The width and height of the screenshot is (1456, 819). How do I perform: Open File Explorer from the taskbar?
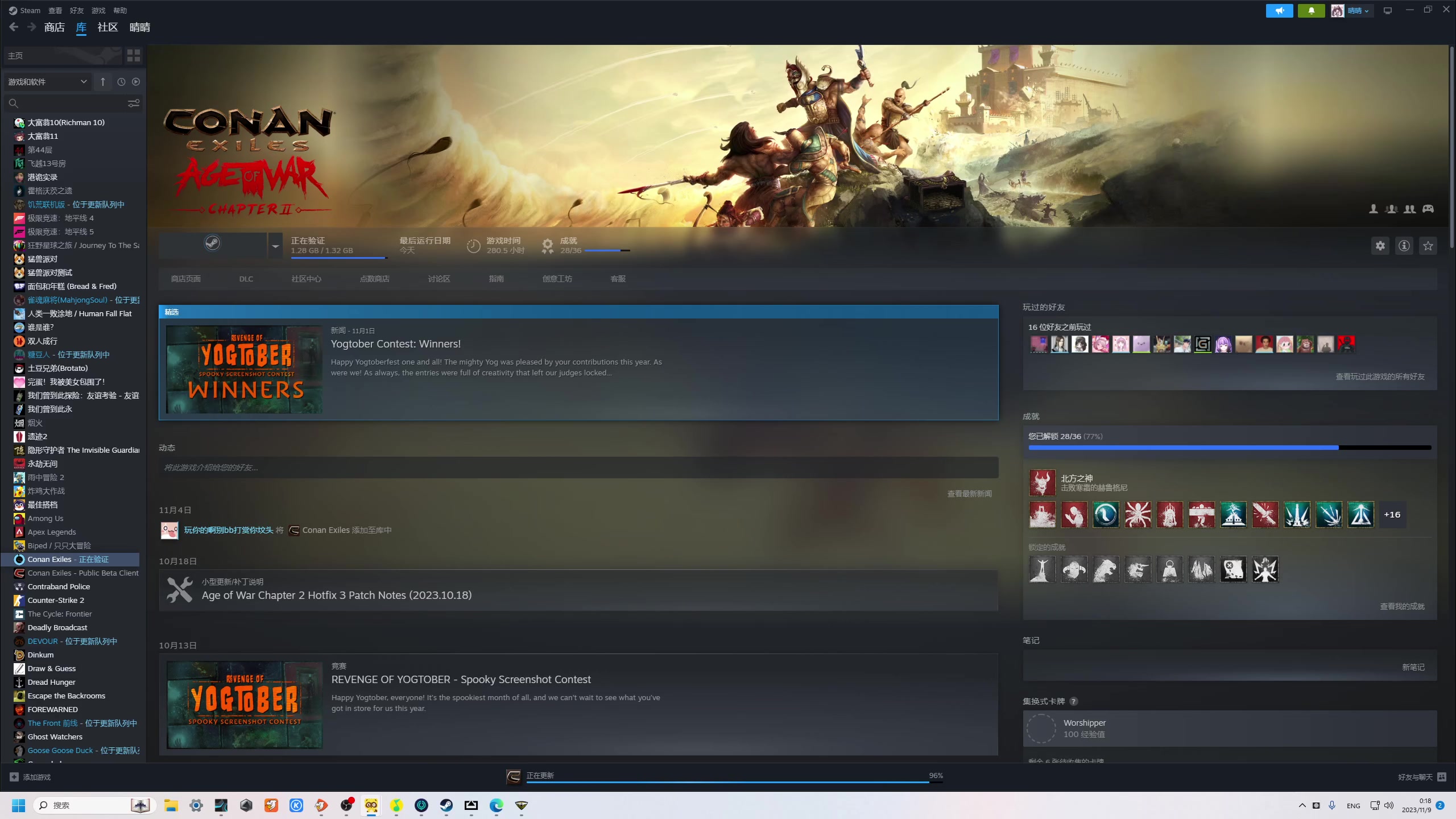tap(171, 805)
